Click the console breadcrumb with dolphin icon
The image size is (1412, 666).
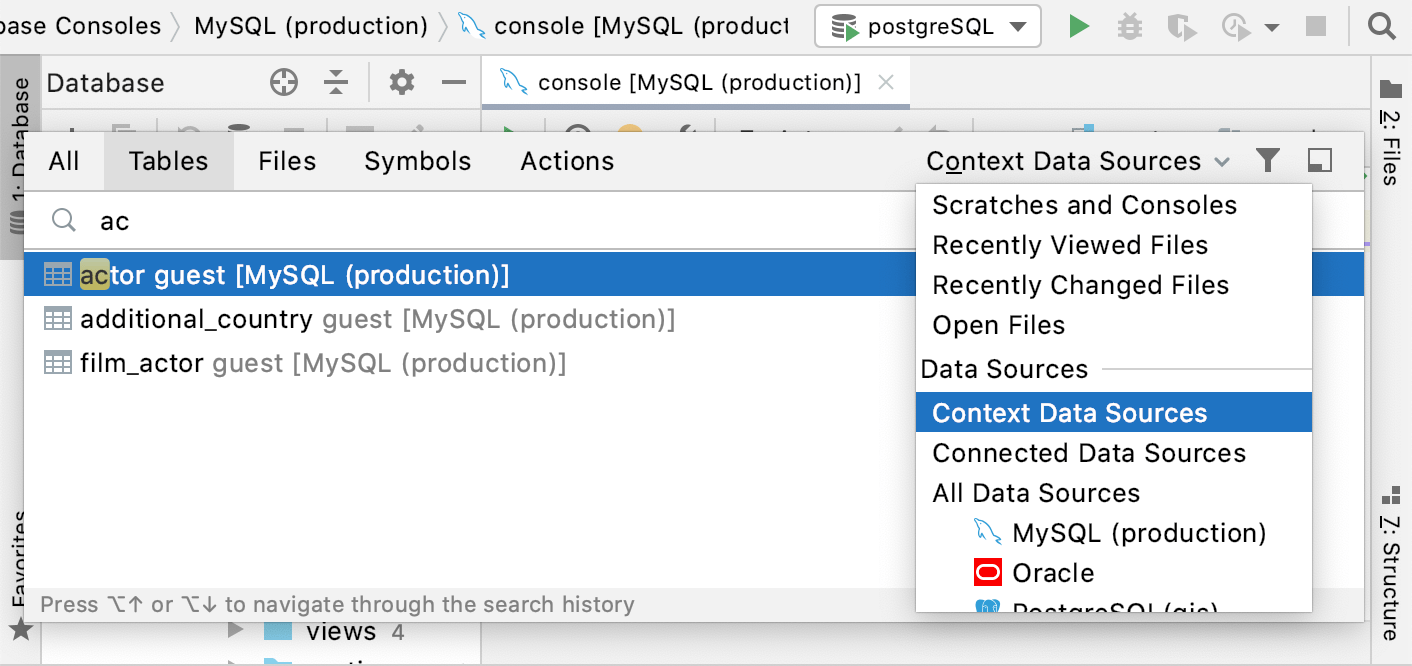[x=623, y=26]
